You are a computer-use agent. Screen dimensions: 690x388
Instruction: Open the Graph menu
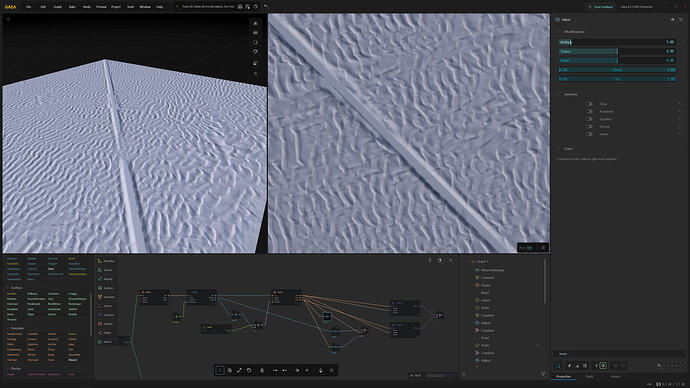(x=58, y=7)
